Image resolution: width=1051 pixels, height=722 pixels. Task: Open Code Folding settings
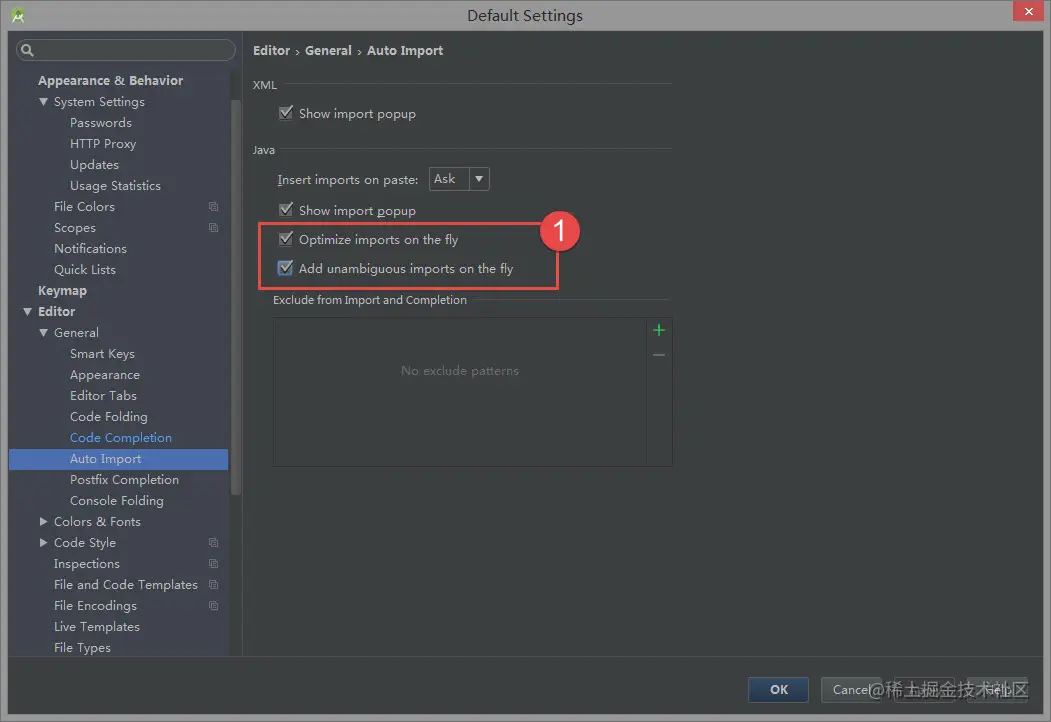(109, 417)
